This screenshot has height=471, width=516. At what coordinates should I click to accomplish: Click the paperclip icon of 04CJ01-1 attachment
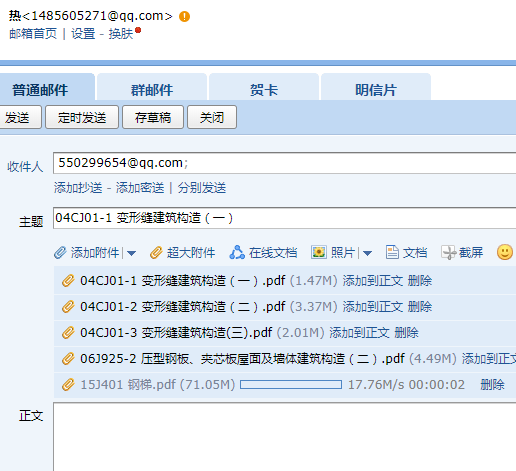68,281
